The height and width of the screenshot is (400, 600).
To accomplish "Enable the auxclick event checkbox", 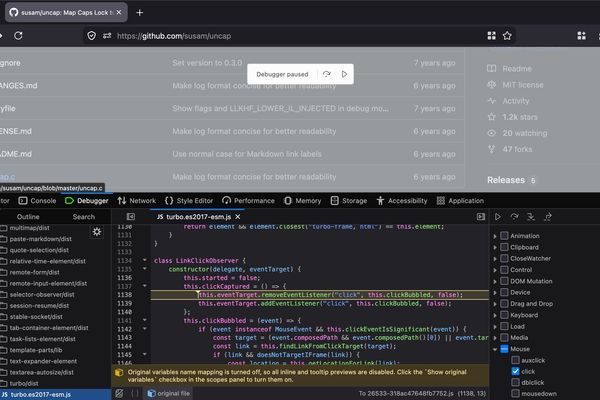I will [515, 360].
